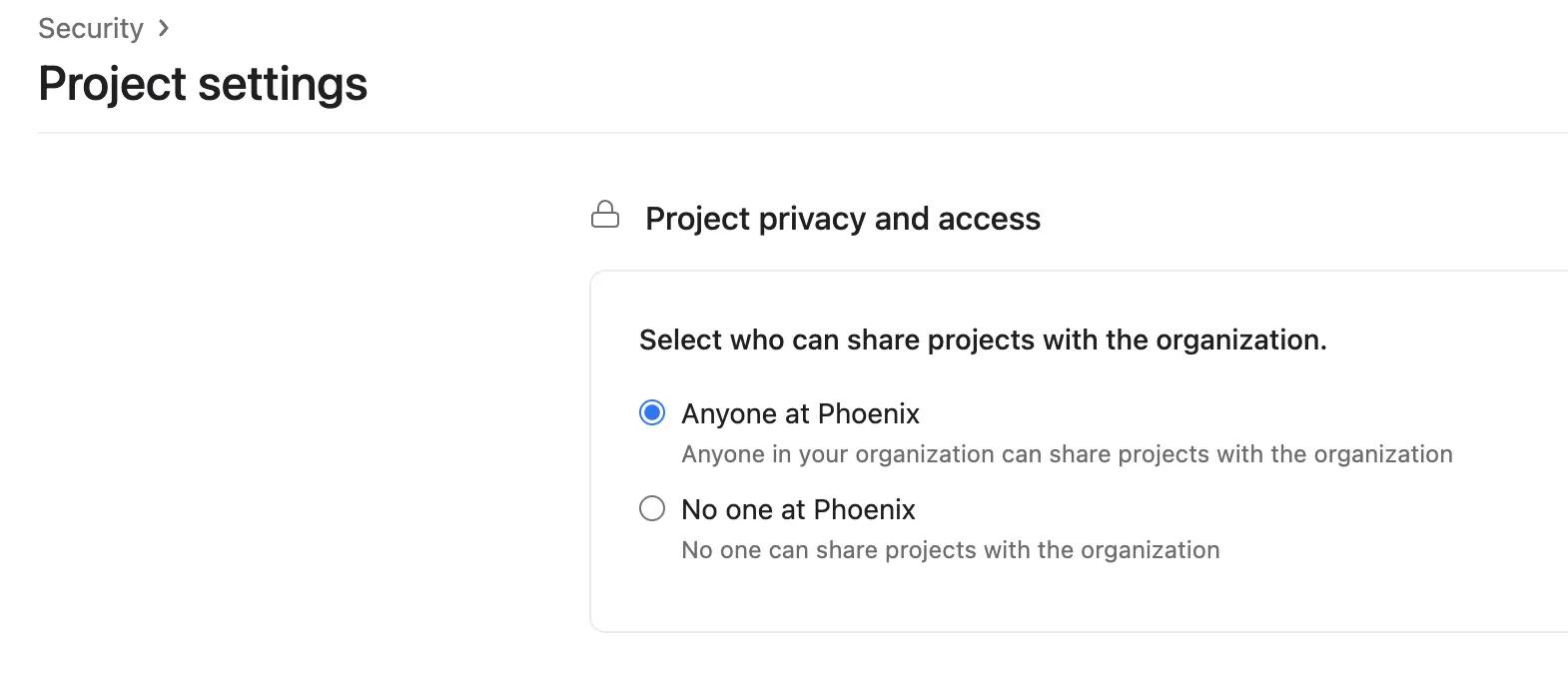Click the bottom border of the privacy card
This screenshot has height=689, width=1568.
[x=999, y=632]
